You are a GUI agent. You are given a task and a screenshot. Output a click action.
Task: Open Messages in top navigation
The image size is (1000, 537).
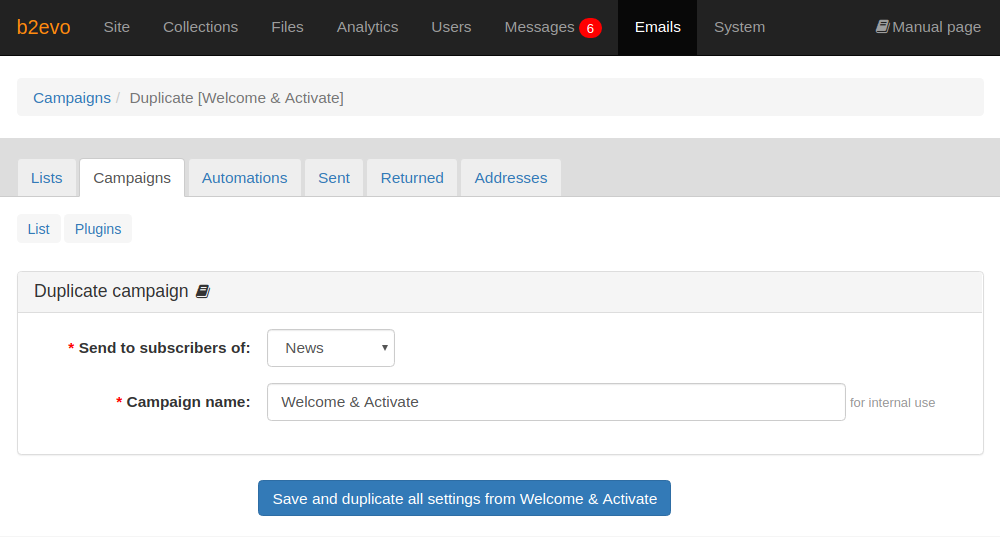[540, 27]
